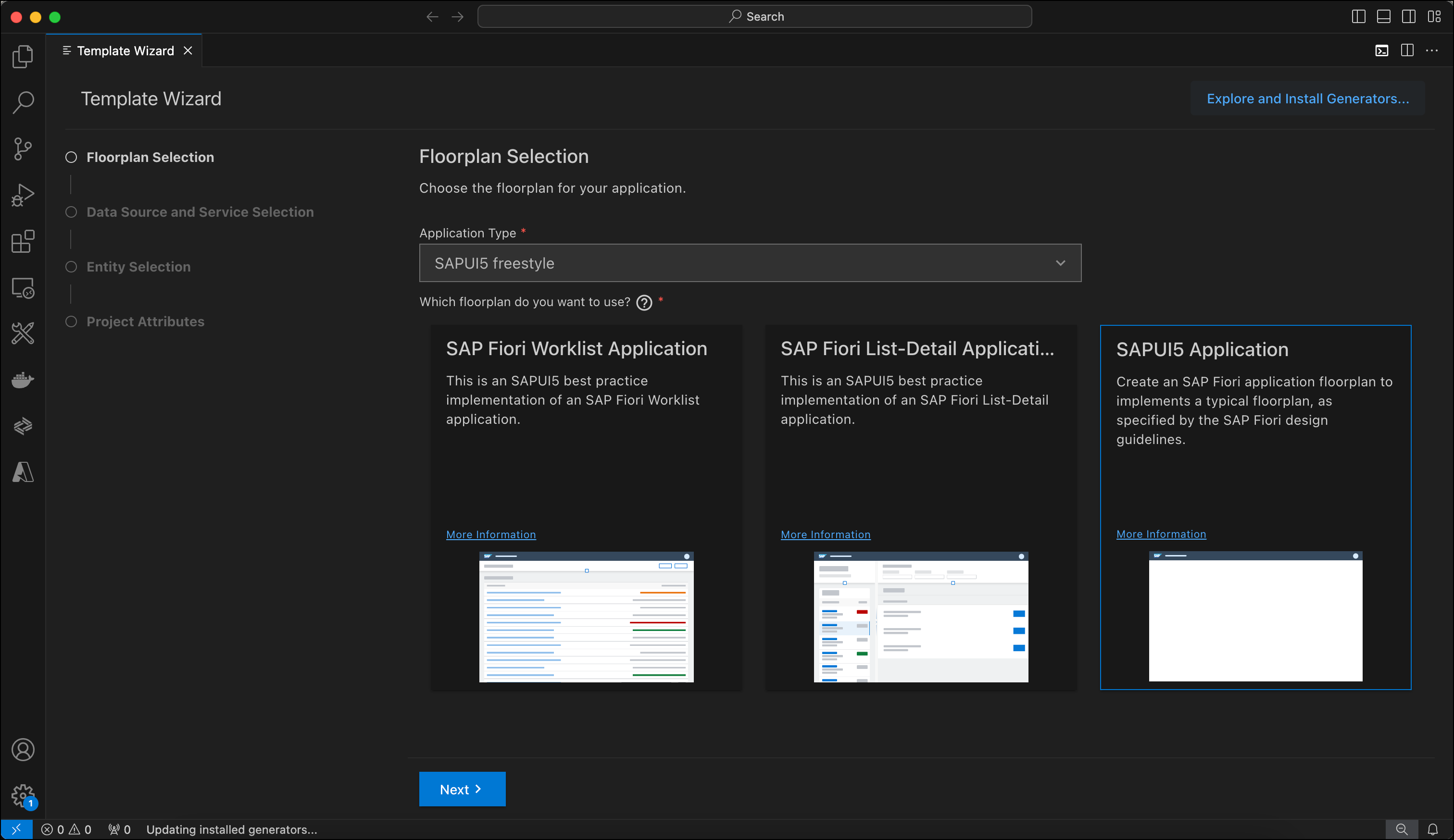Viewport: 1454px width, 840px height.
Task: Open the Docker view in the sidebar
Action: [23, 379]
